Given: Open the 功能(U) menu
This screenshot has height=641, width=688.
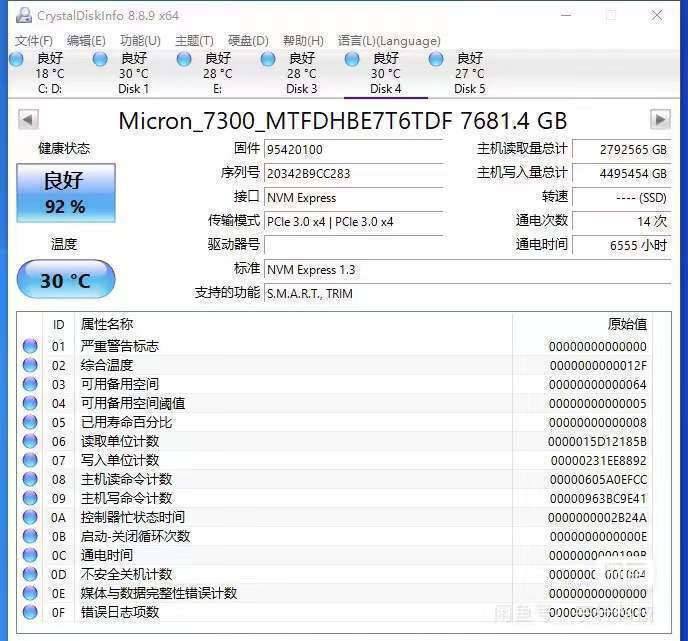Looking at the screenshot, I should click(140, 41).
